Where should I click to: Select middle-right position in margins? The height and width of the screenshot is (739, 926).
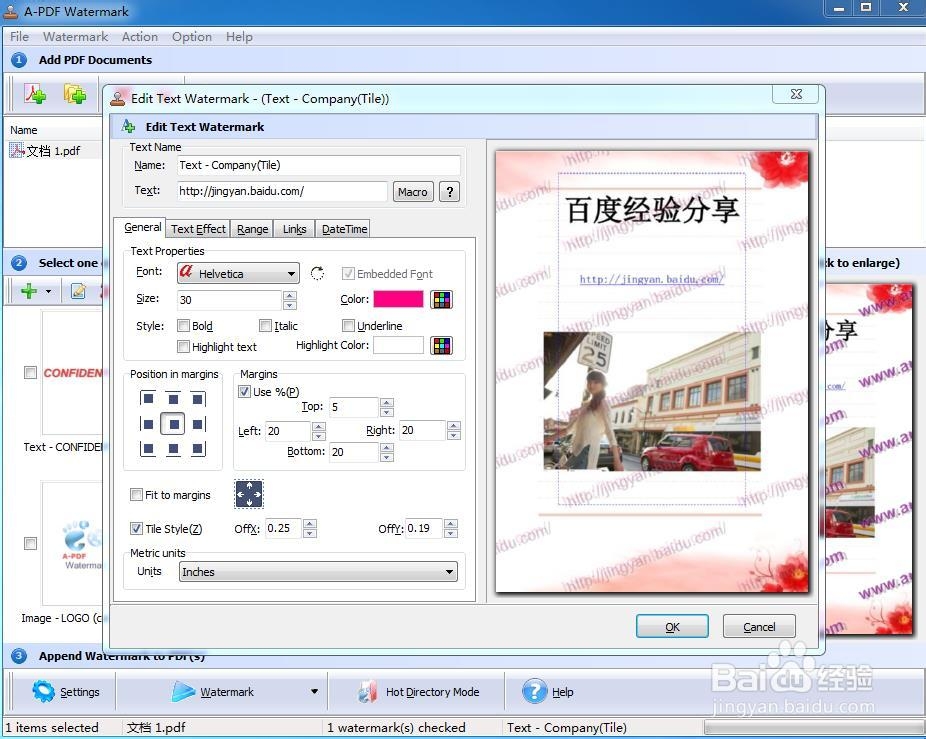pos(198,424)
